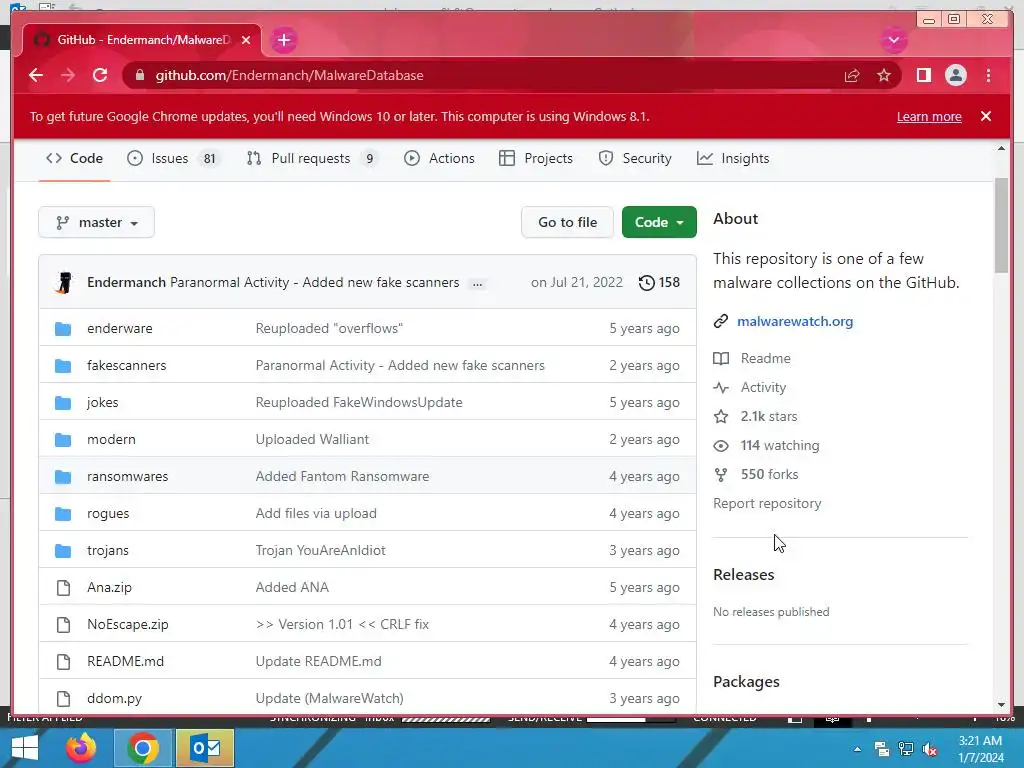Click the muted volume tray icon

[930, 749]
